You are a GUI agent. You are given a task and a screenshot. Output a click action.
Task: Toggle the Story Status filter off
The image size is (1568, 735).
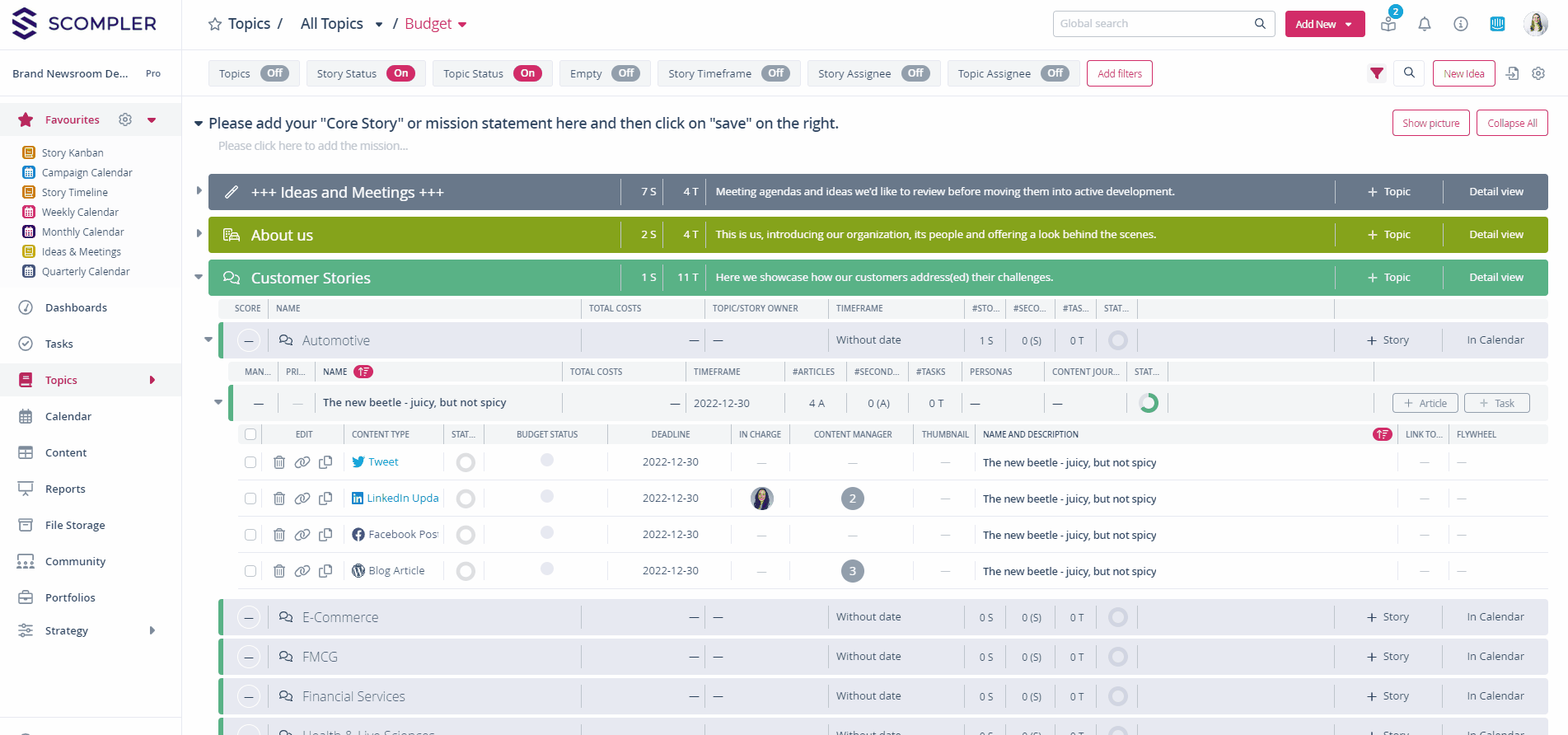(x=400, y=73)
